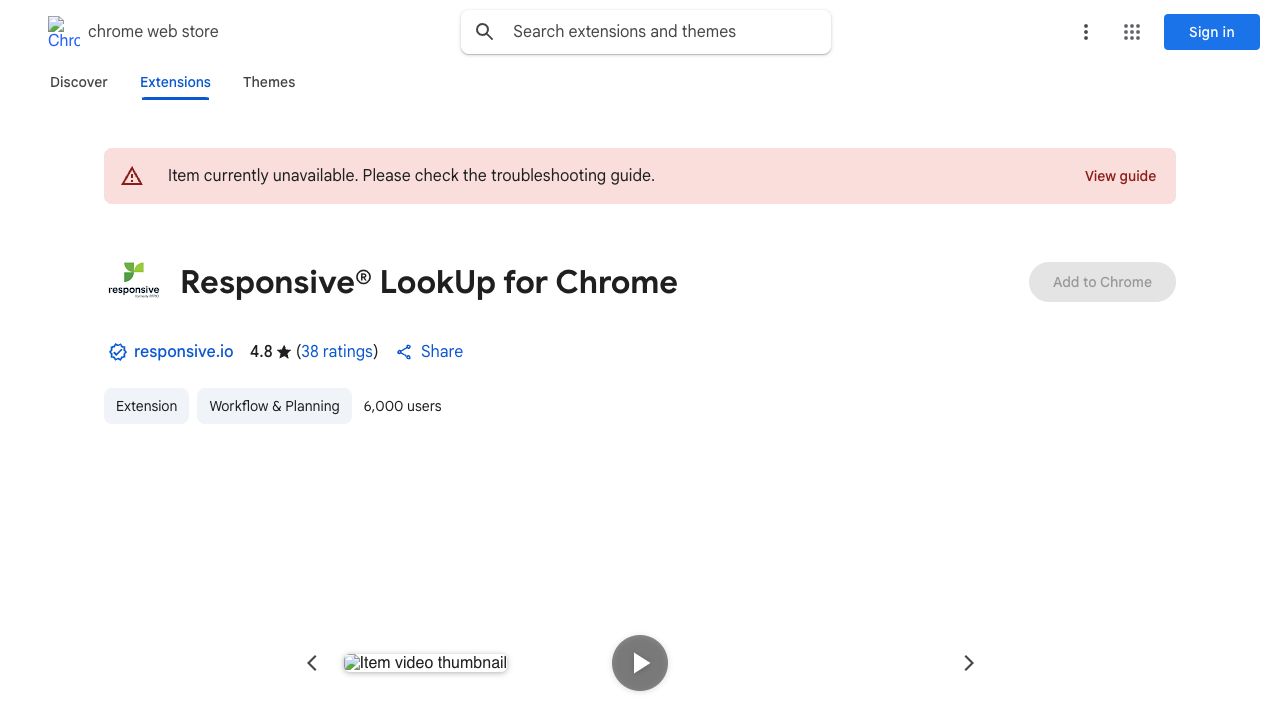Play the item video preview
1280x720 pixels.
click(x=640, y=663)
